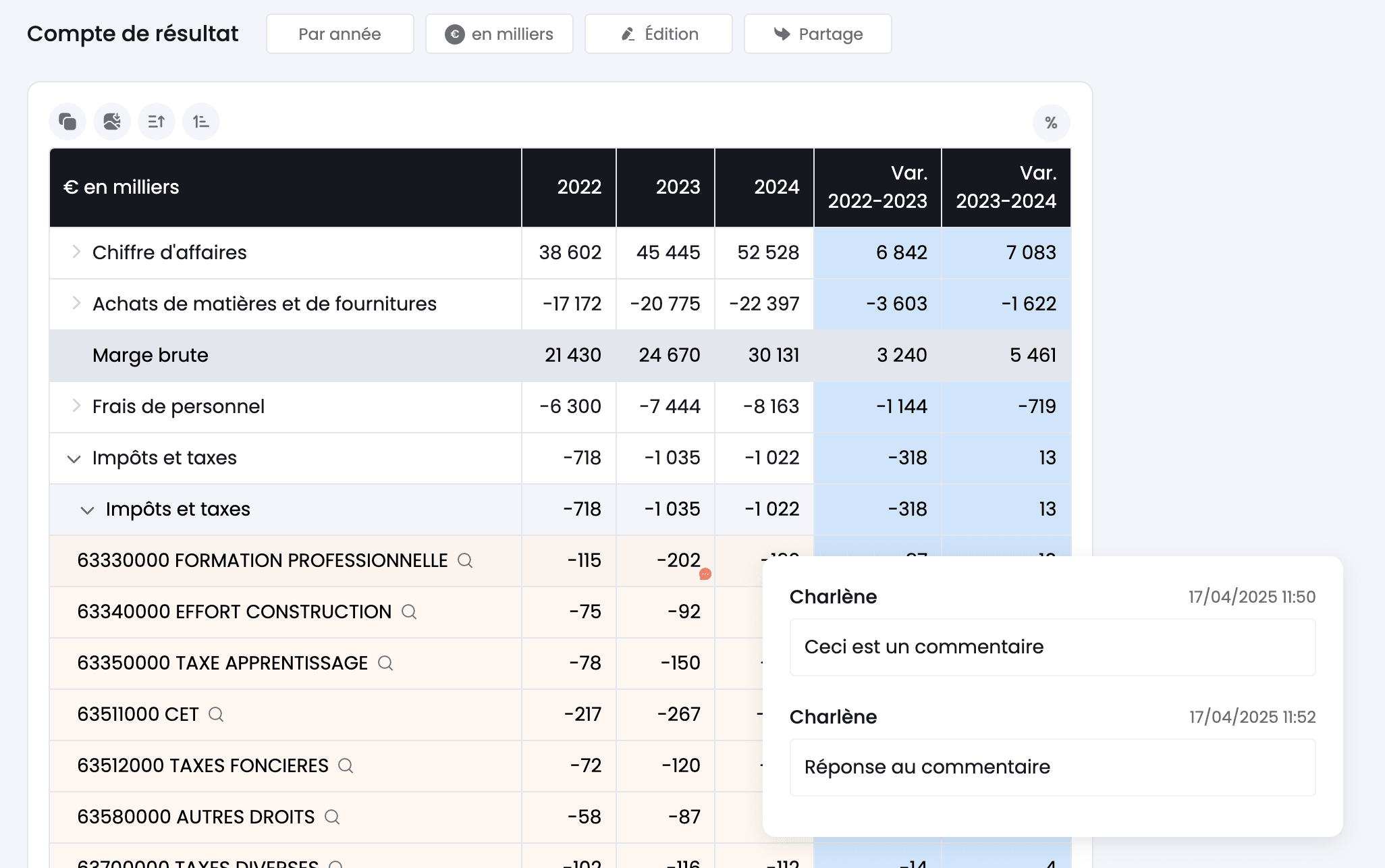Click the 2024 column header
This screenshot has height=868, width=1385.
click(x=765, y=187)
